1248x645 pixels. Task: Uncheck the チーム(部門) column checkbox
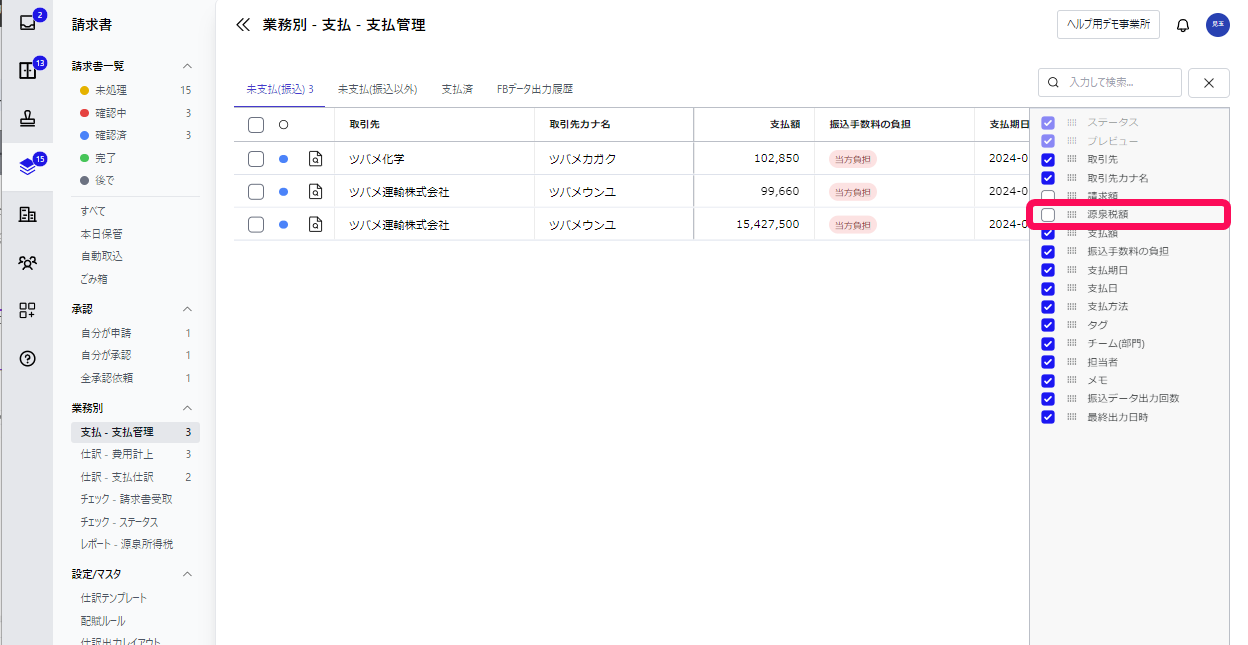click(1048, 343)
